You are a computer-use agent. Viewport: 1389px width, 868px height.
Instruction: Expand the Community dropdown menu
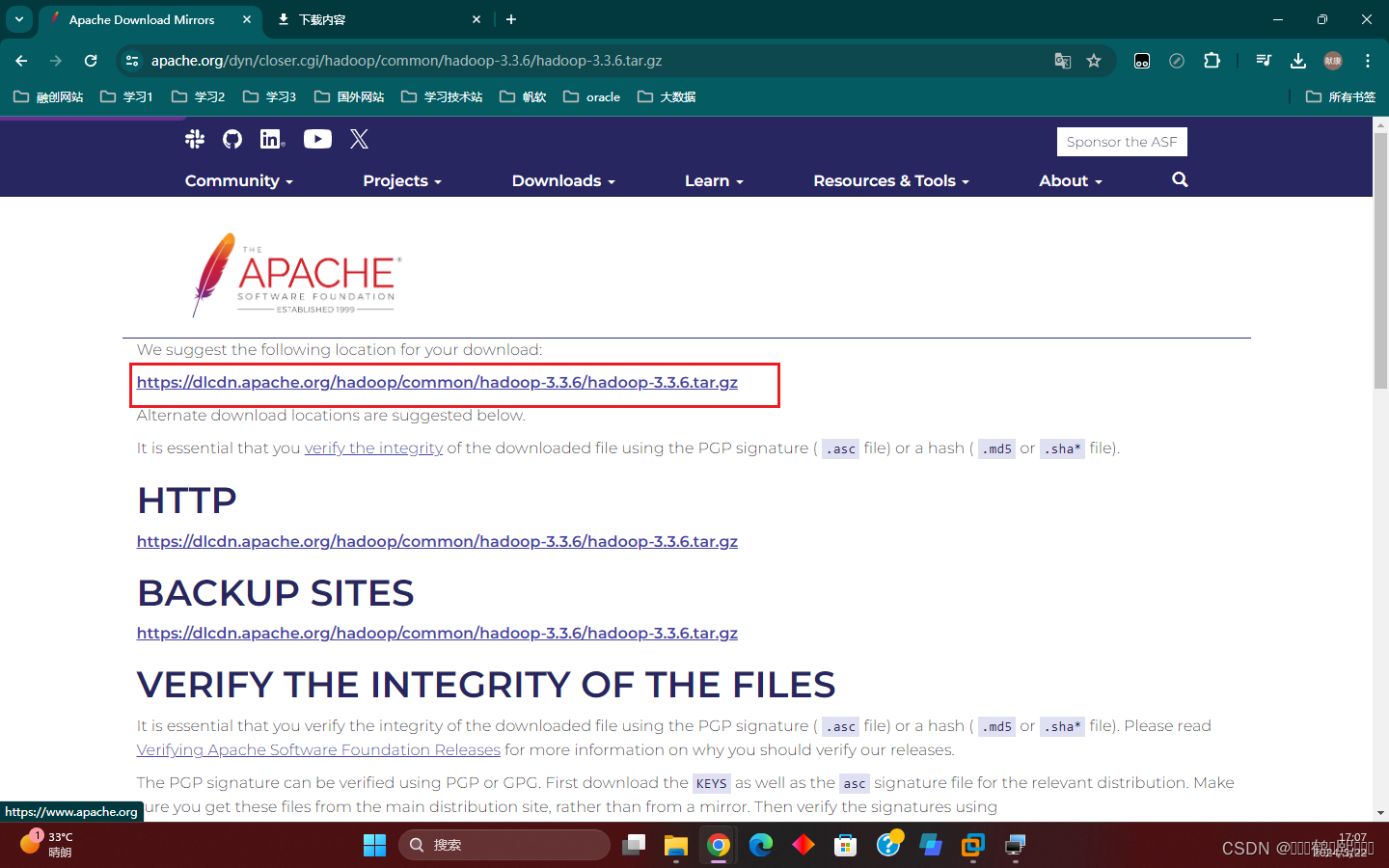point(238,180)
